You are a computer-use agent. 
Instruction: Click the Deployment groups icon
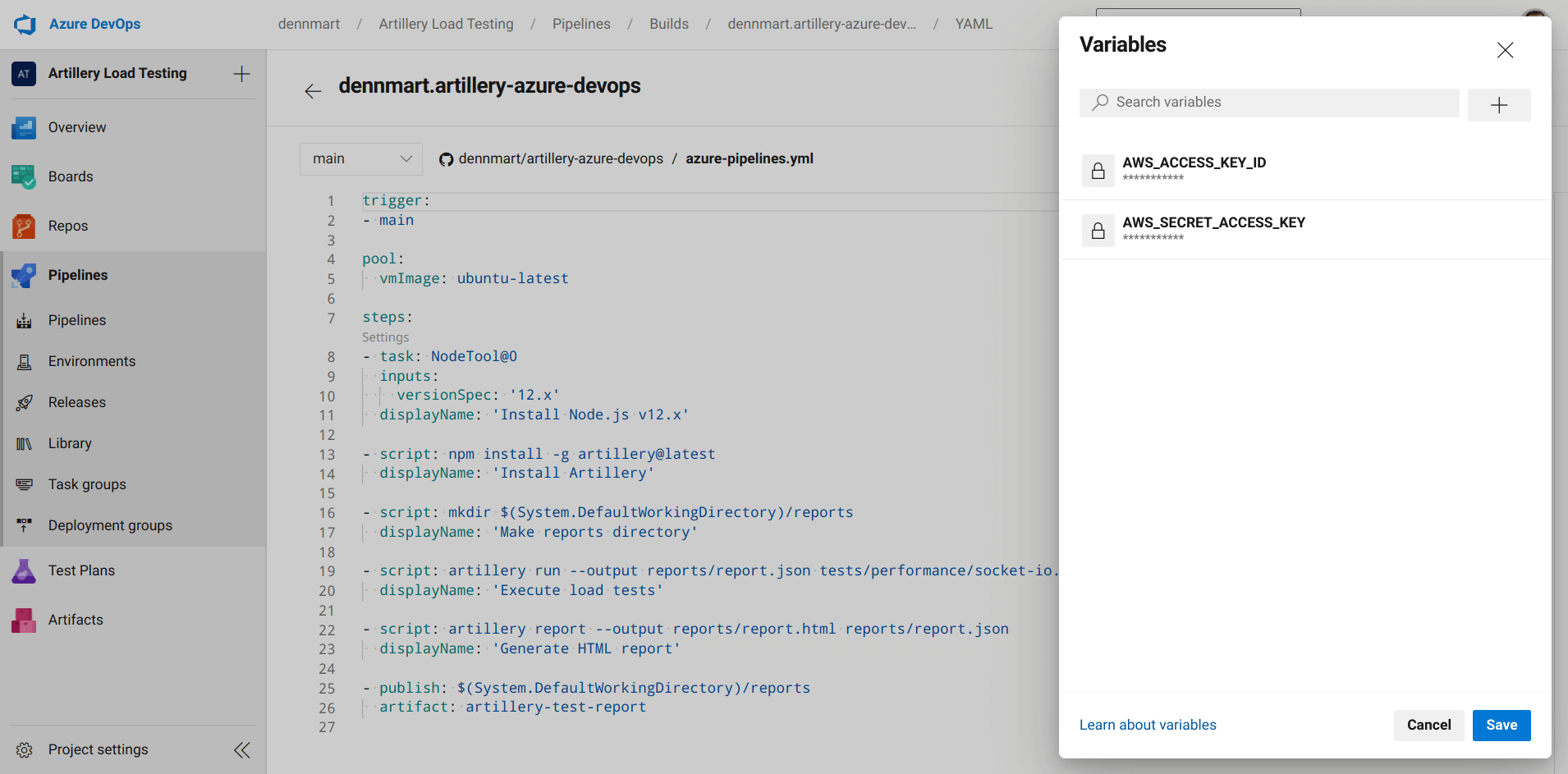24,525
